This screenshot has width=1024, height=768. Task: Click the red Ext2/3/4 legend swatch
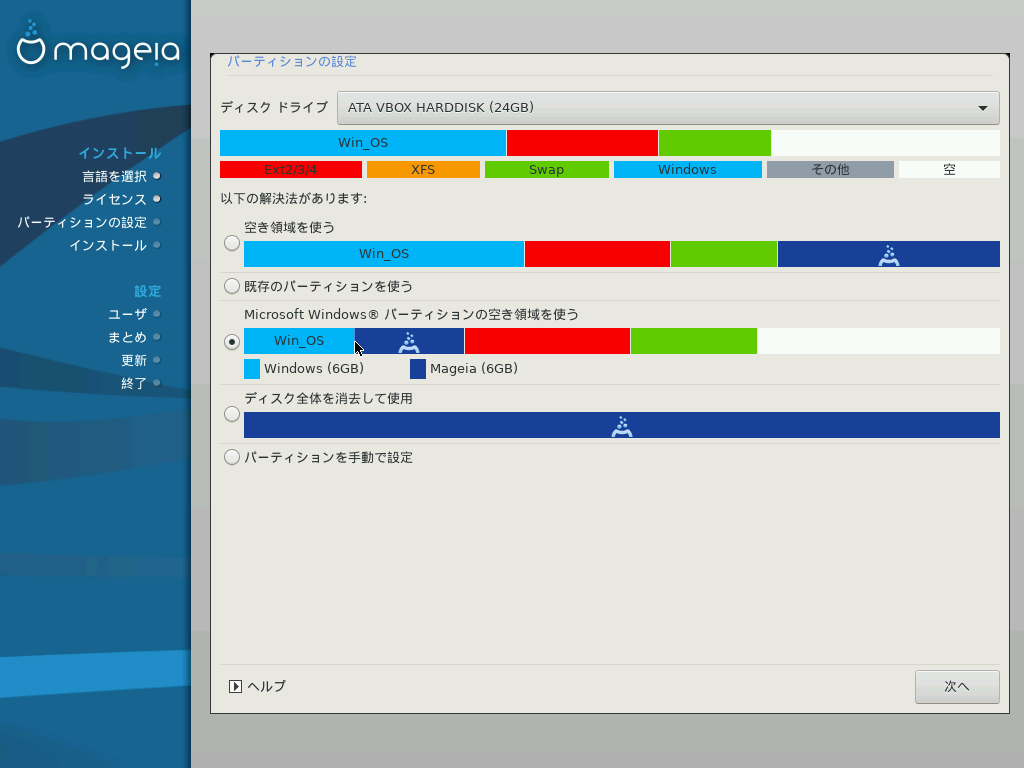pyautogui.click(x=291, y=170)
